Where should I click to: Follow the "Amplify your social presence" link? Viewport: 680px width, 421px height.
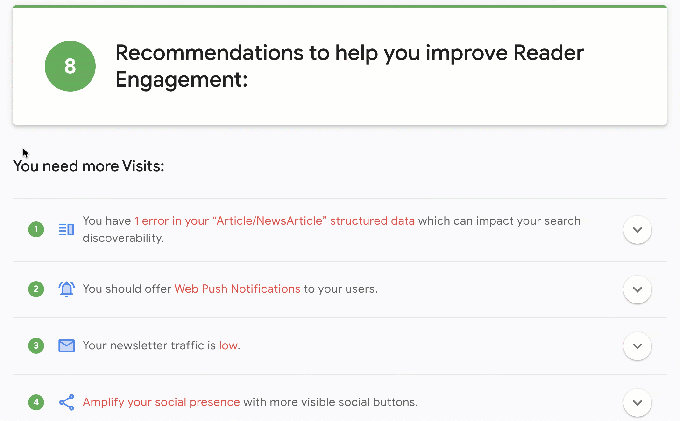161,402
